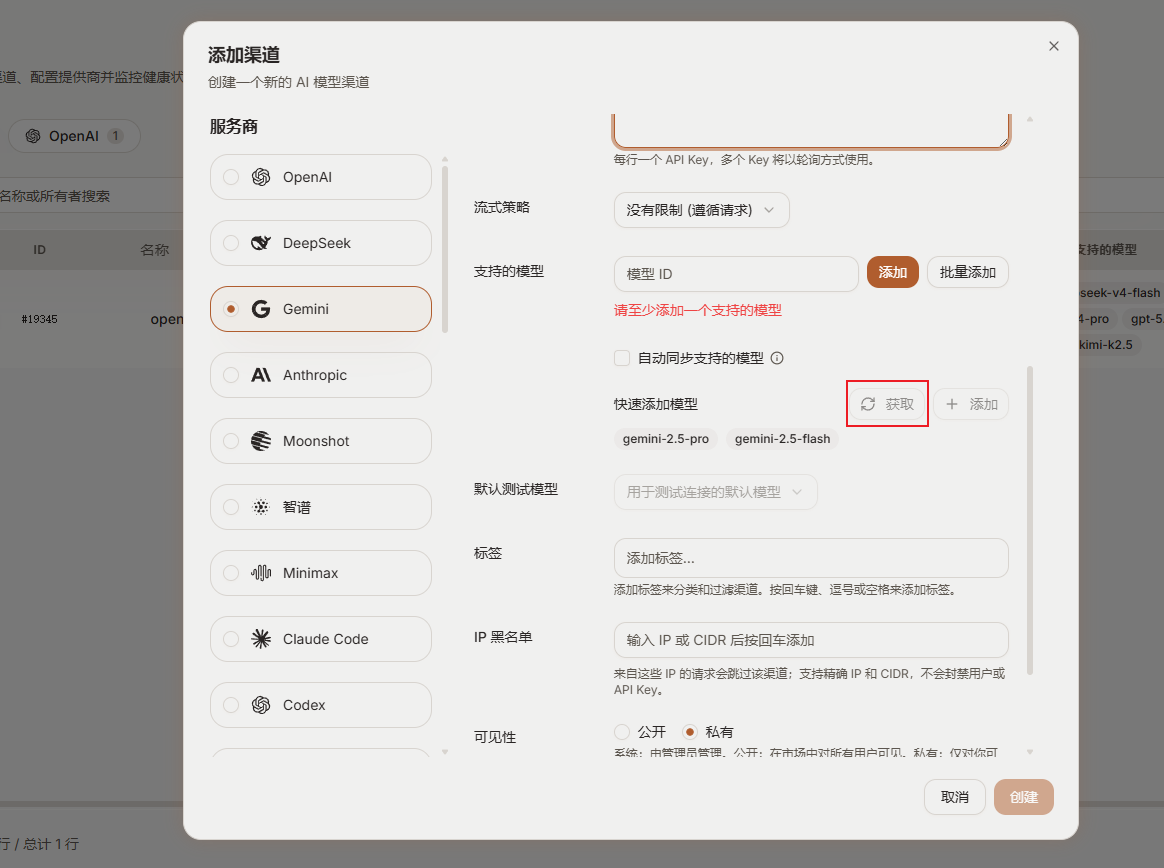
Task: Click the ID column header in background table
Action: point(39,249)
